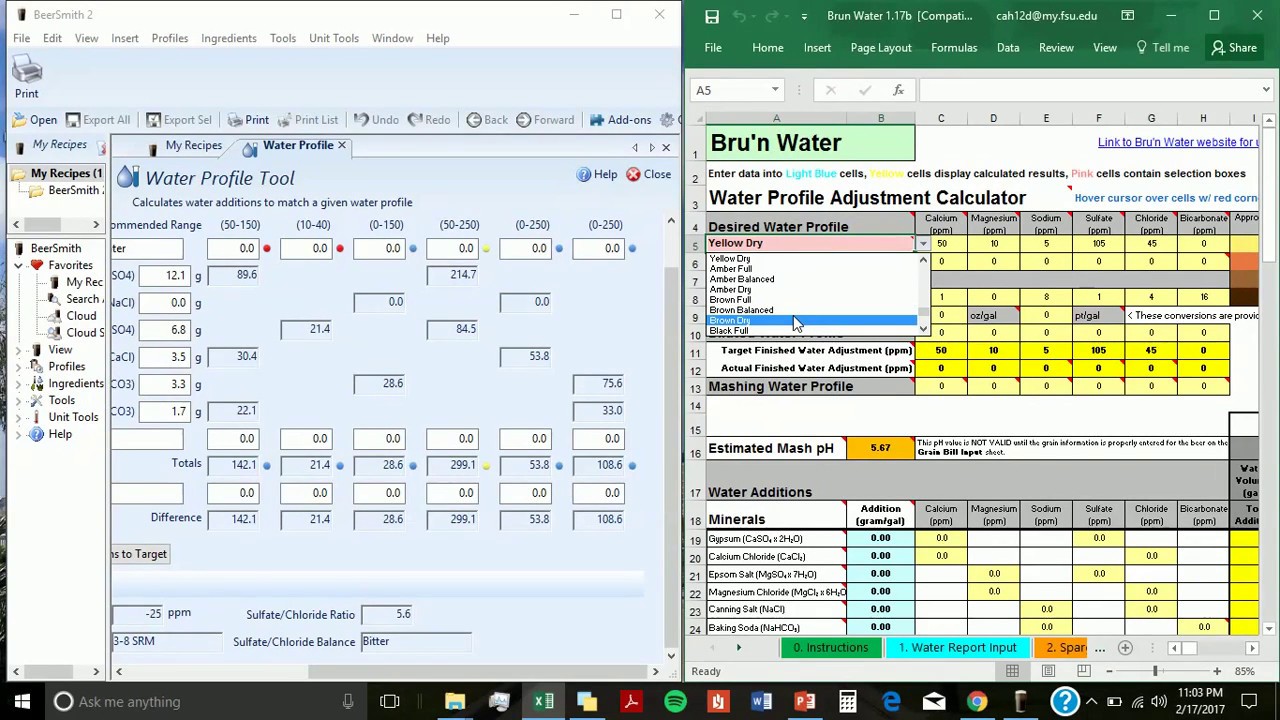Click Excel's Save icon in quick access toolbar
Screen dimensions: 1280x720
click(x=711, y=16)
